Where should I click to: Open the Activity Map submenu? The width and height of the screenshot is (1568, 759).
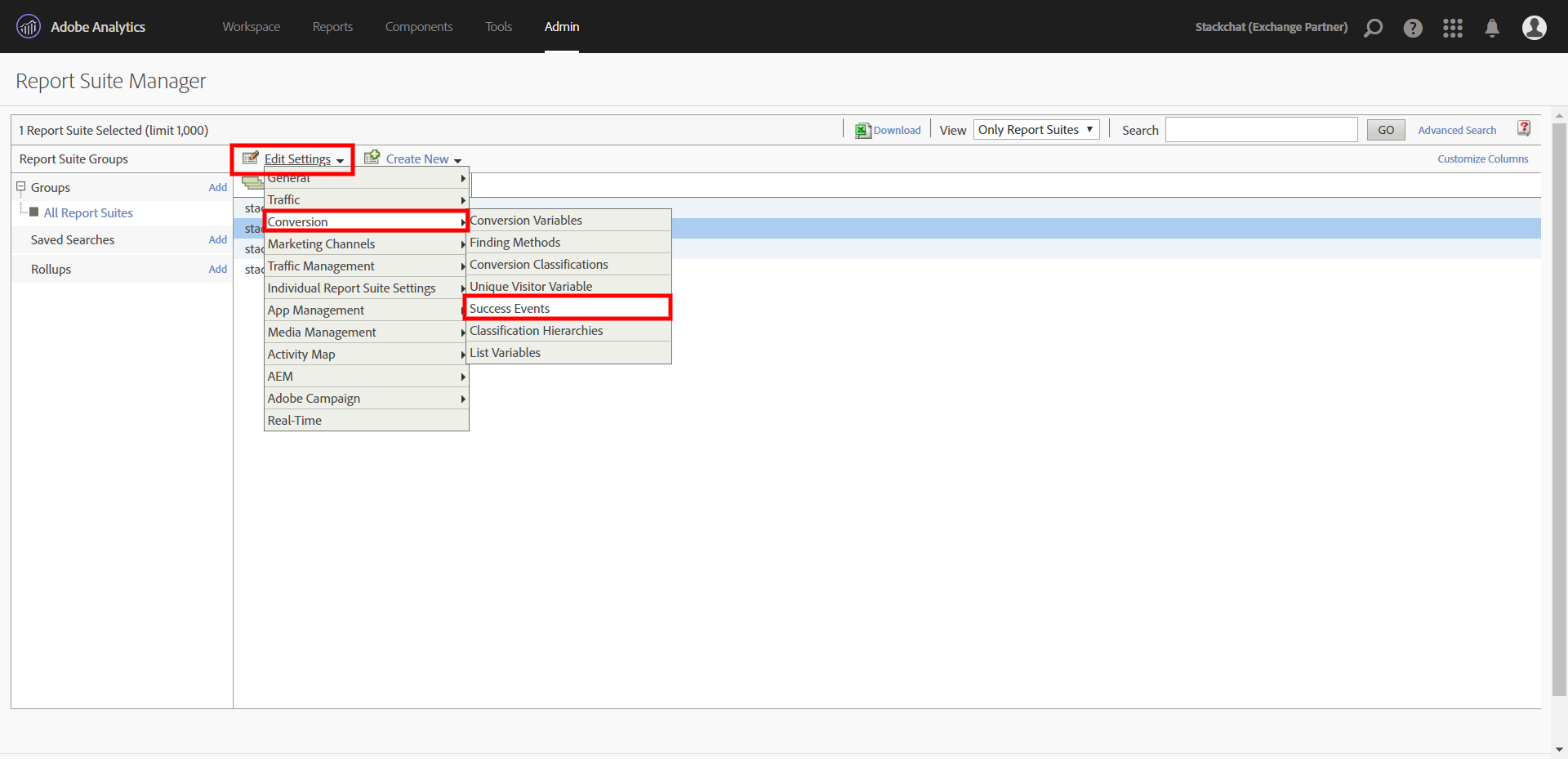(x=367, y=355)
